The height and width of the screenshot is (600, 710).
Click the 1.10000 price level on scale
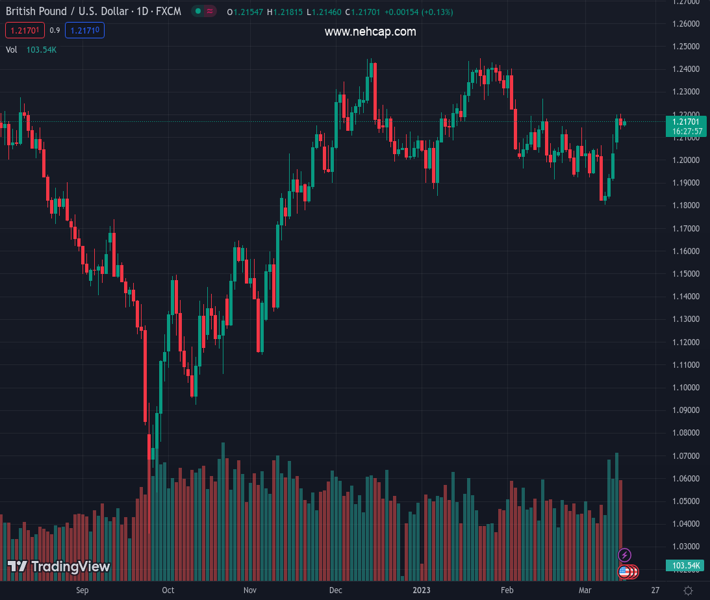pyautogui.click(x=685, y=388)
